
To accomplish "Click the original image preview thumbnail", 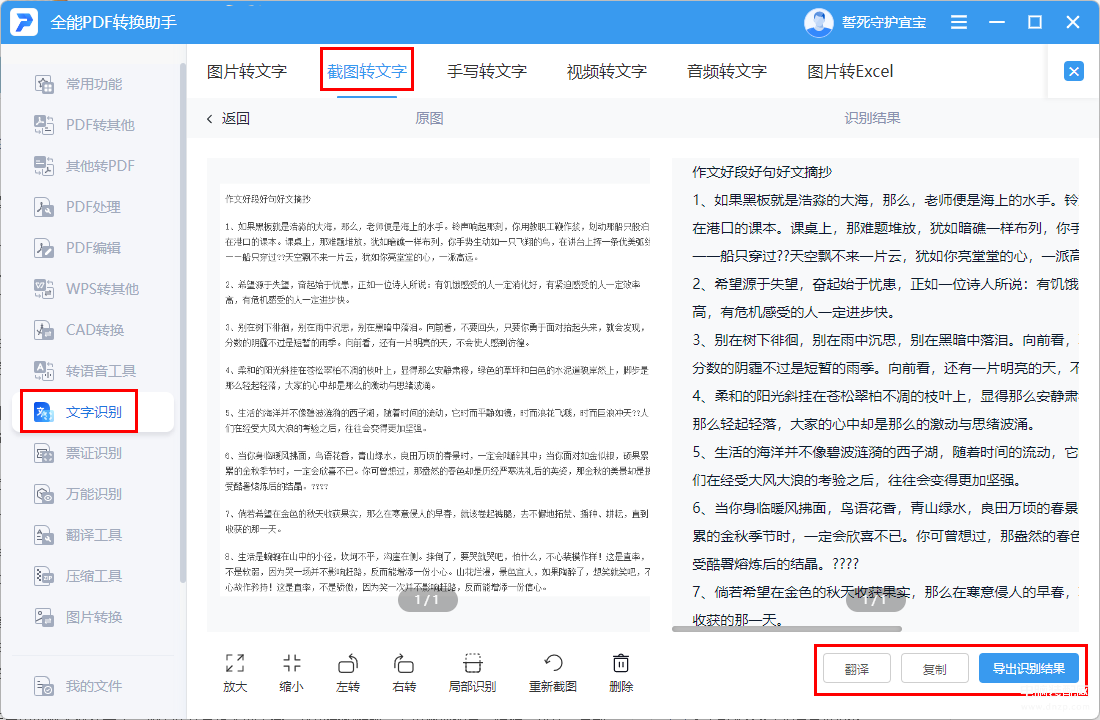I will click(435, 389).
